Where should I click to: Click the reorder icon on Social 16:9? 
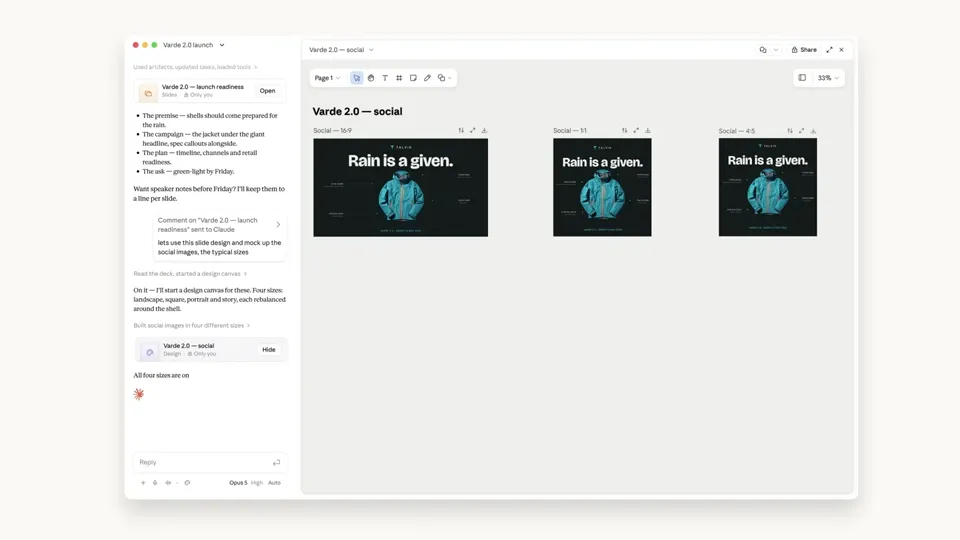pyautogui.click(x=461, y=130)
